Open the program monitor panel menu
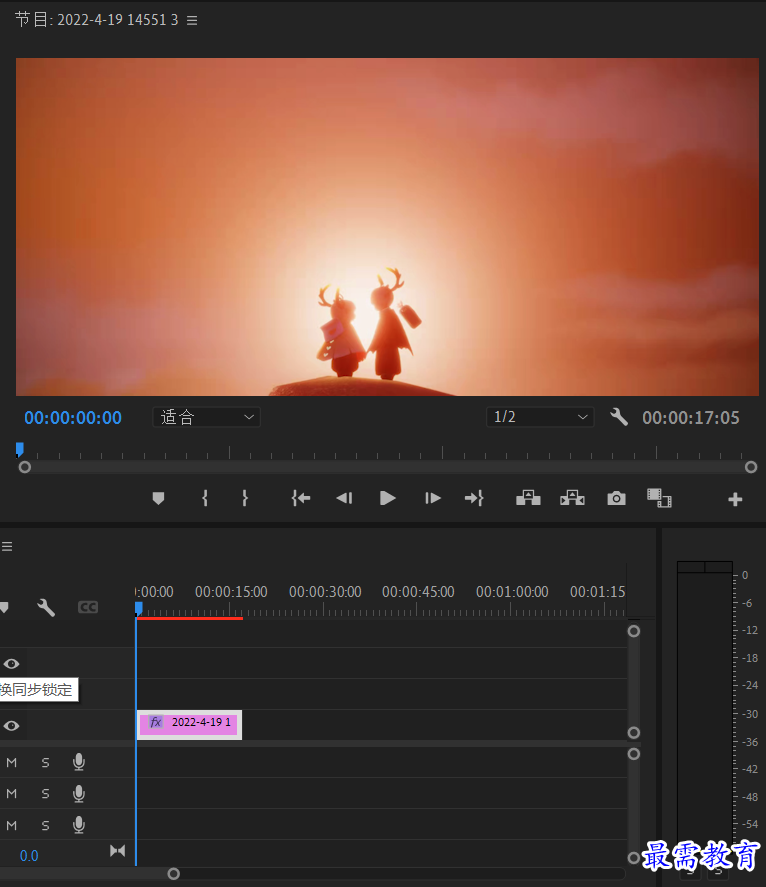766x887 pixels. [x=192, y=20]
